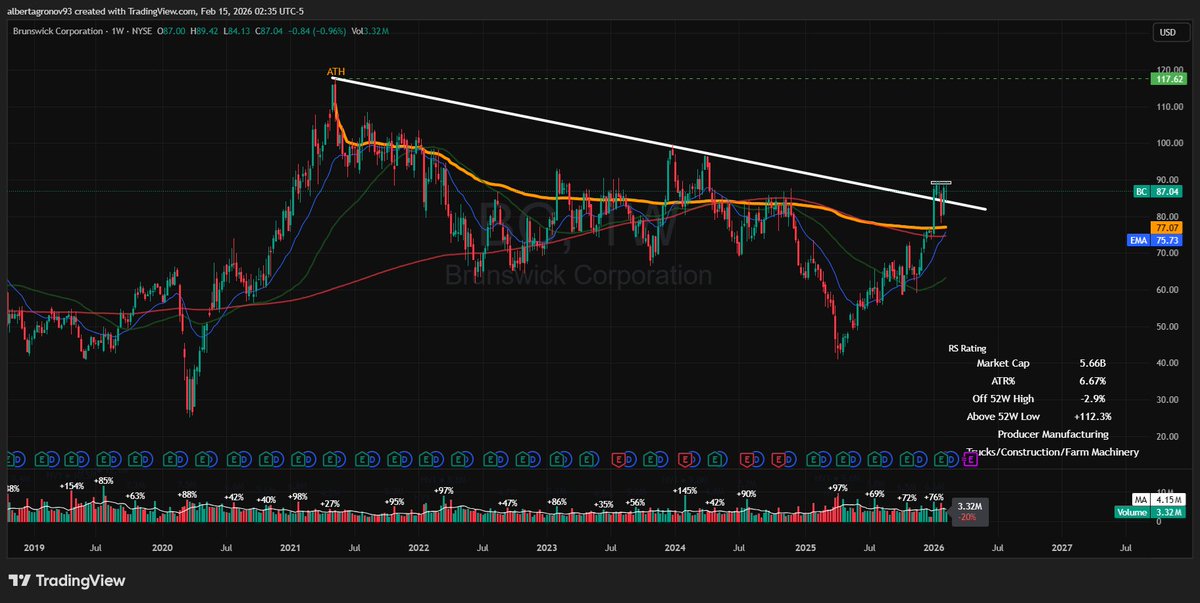Click the green Volume 3.32M label
The width and height of the screenshot is (1200, 603).
(1149, 513)
